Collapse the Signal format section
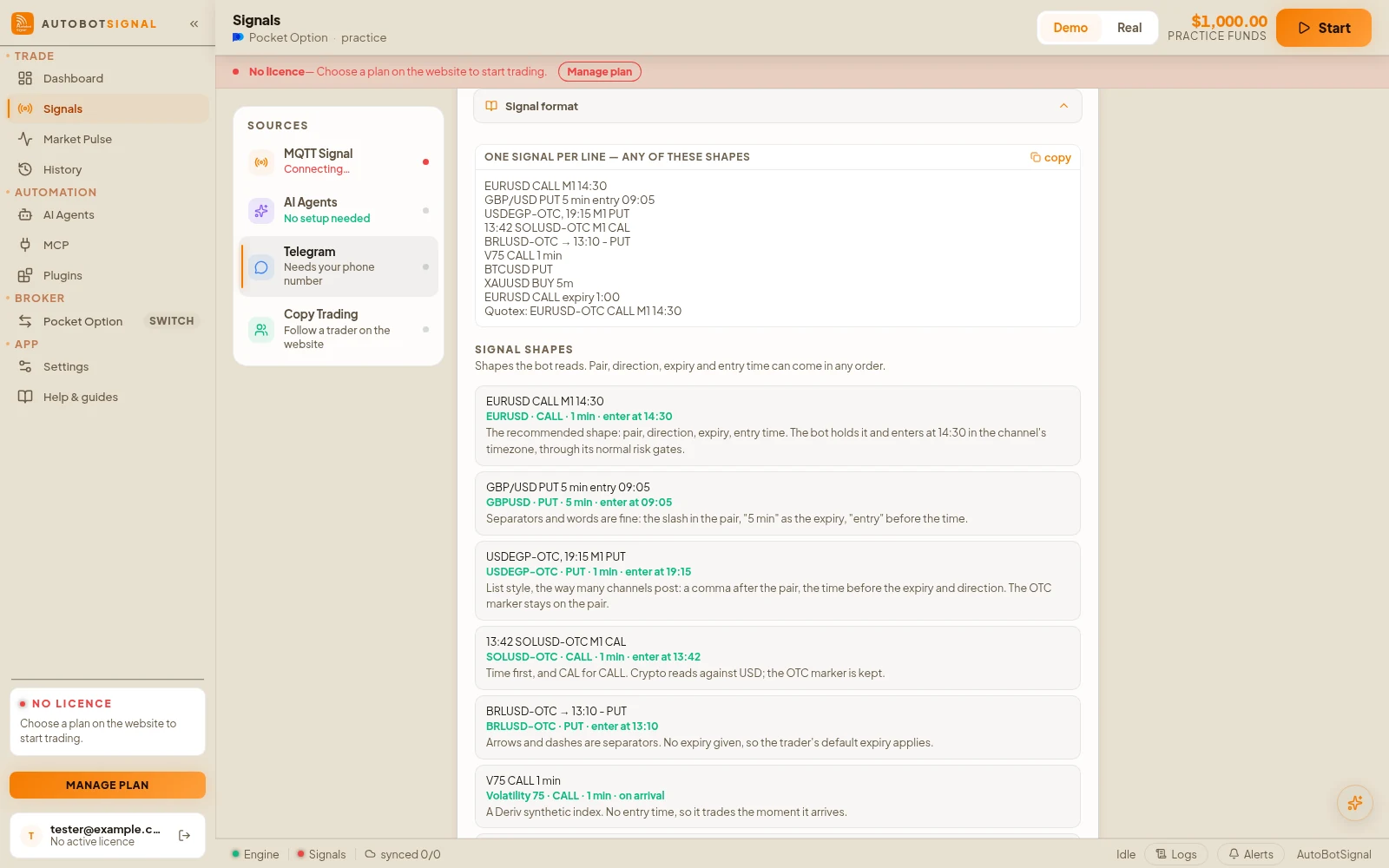 tap(1063, 106)
